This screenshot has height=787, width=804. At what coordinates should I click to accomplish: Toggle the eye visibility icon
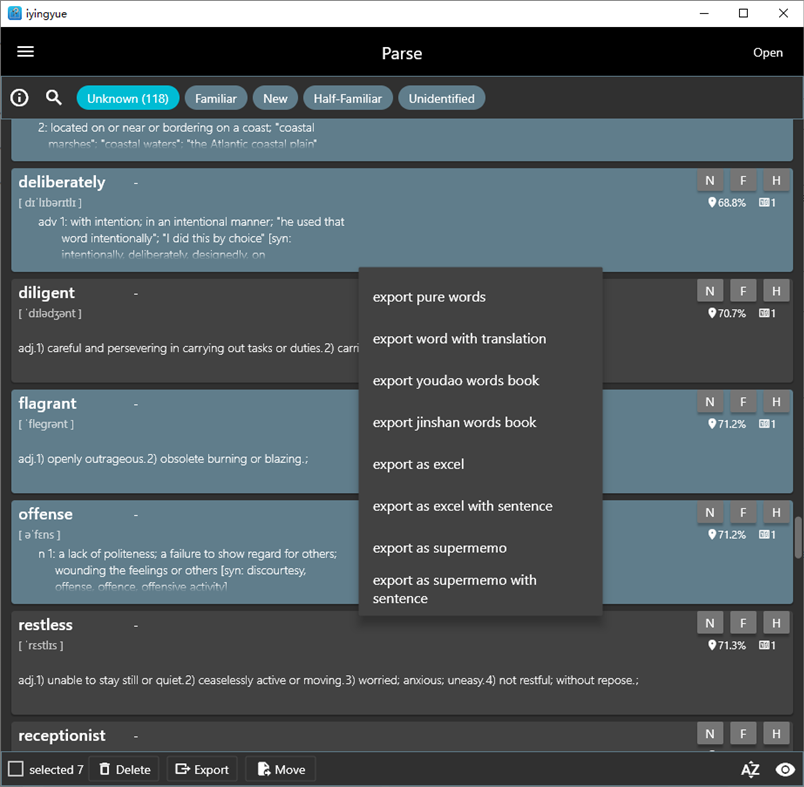(785, 769)
